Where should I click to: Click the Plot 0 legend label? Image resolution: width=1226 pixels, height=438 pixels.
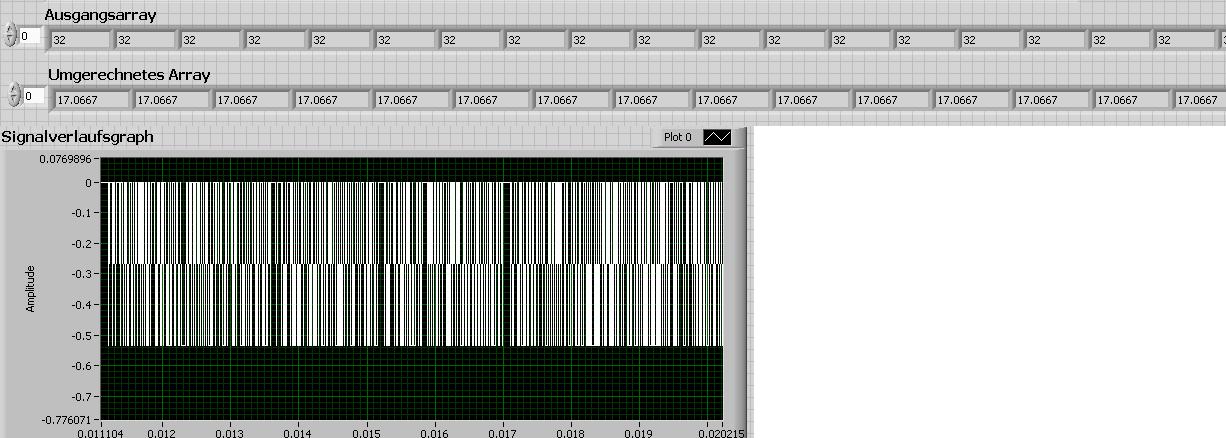pos(678,137)
